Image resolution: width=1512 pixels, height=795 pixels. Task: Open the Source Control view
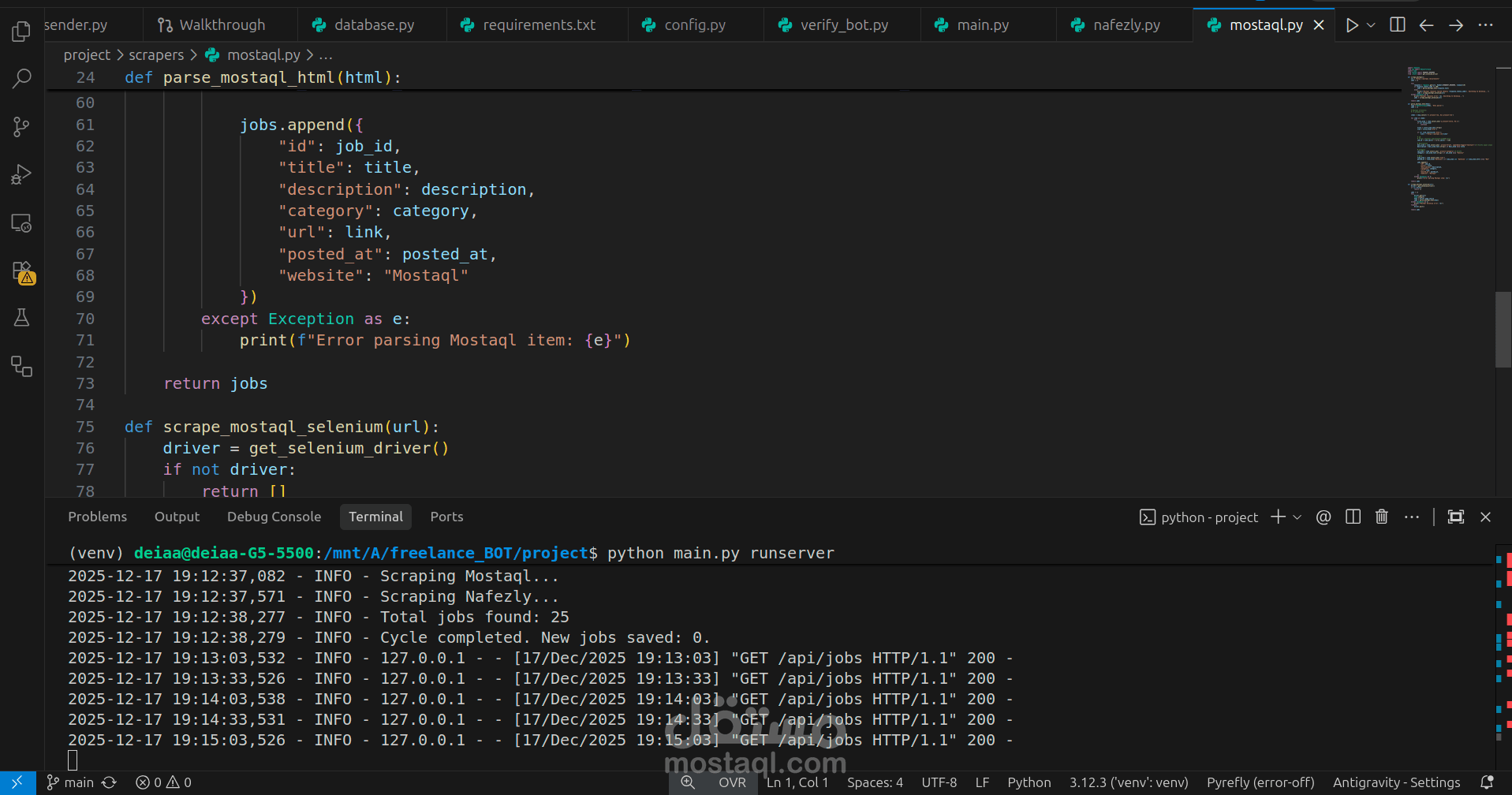click(x=22, y=126)
